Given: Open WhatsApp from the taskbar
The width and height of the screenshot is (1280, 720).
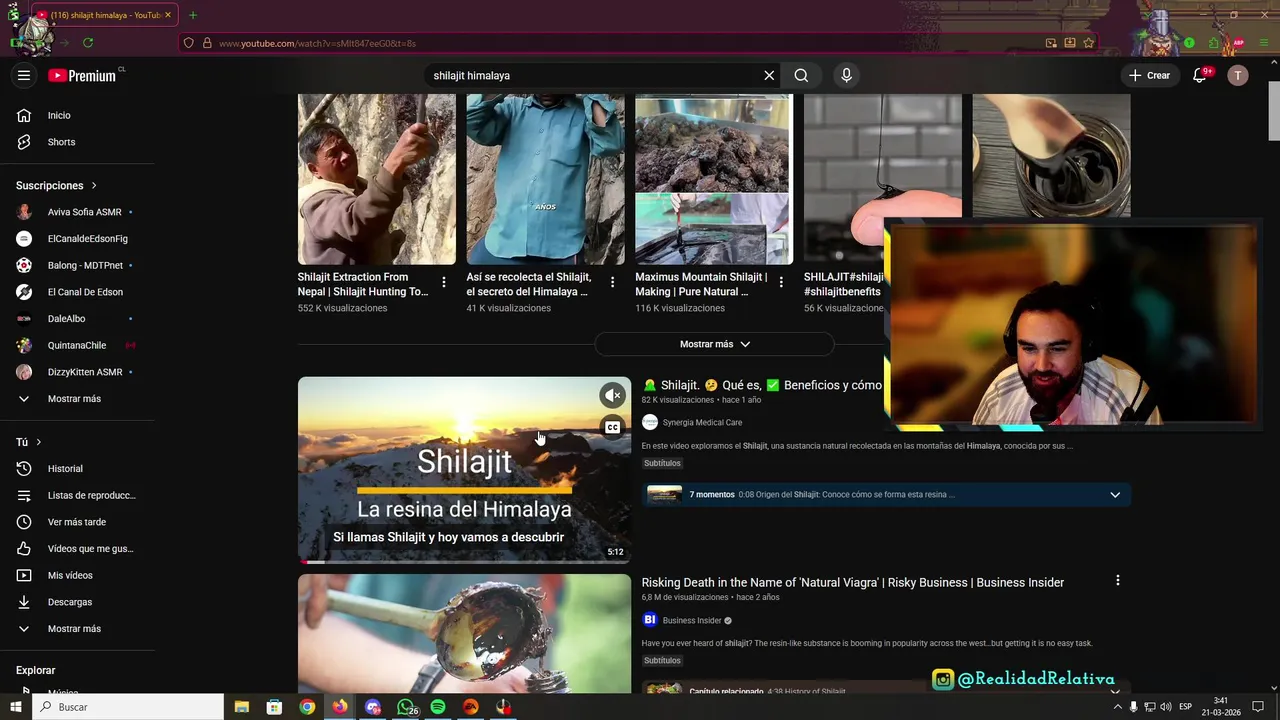Looking at the screenshot, I should pos(405,707).
